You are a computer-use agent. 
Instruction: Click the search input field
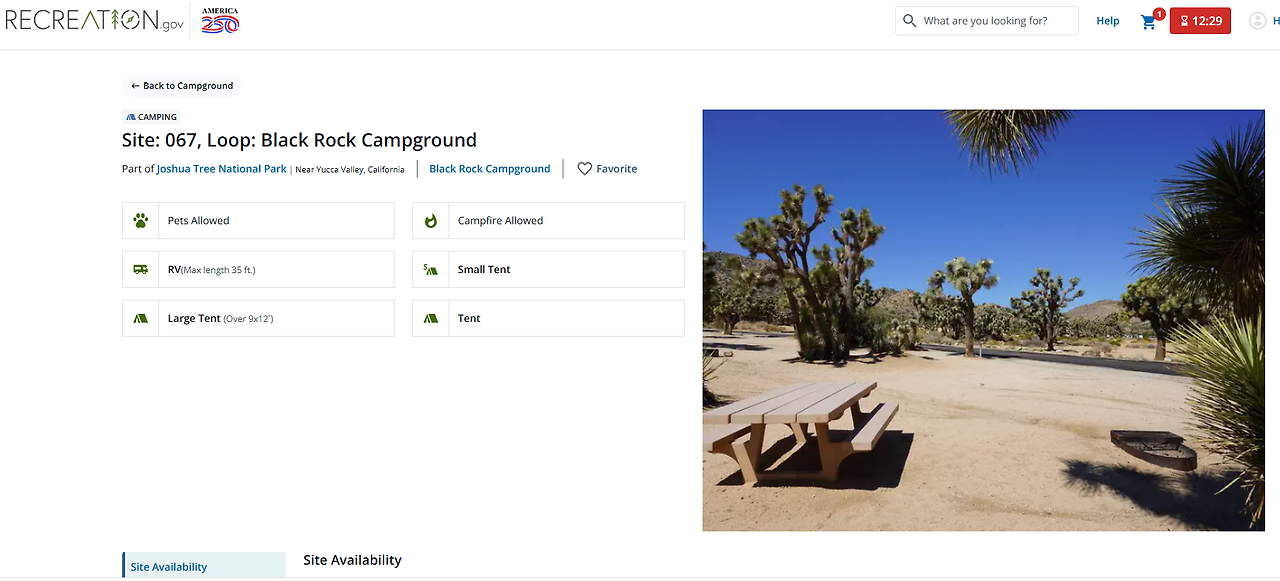[995, 21]
